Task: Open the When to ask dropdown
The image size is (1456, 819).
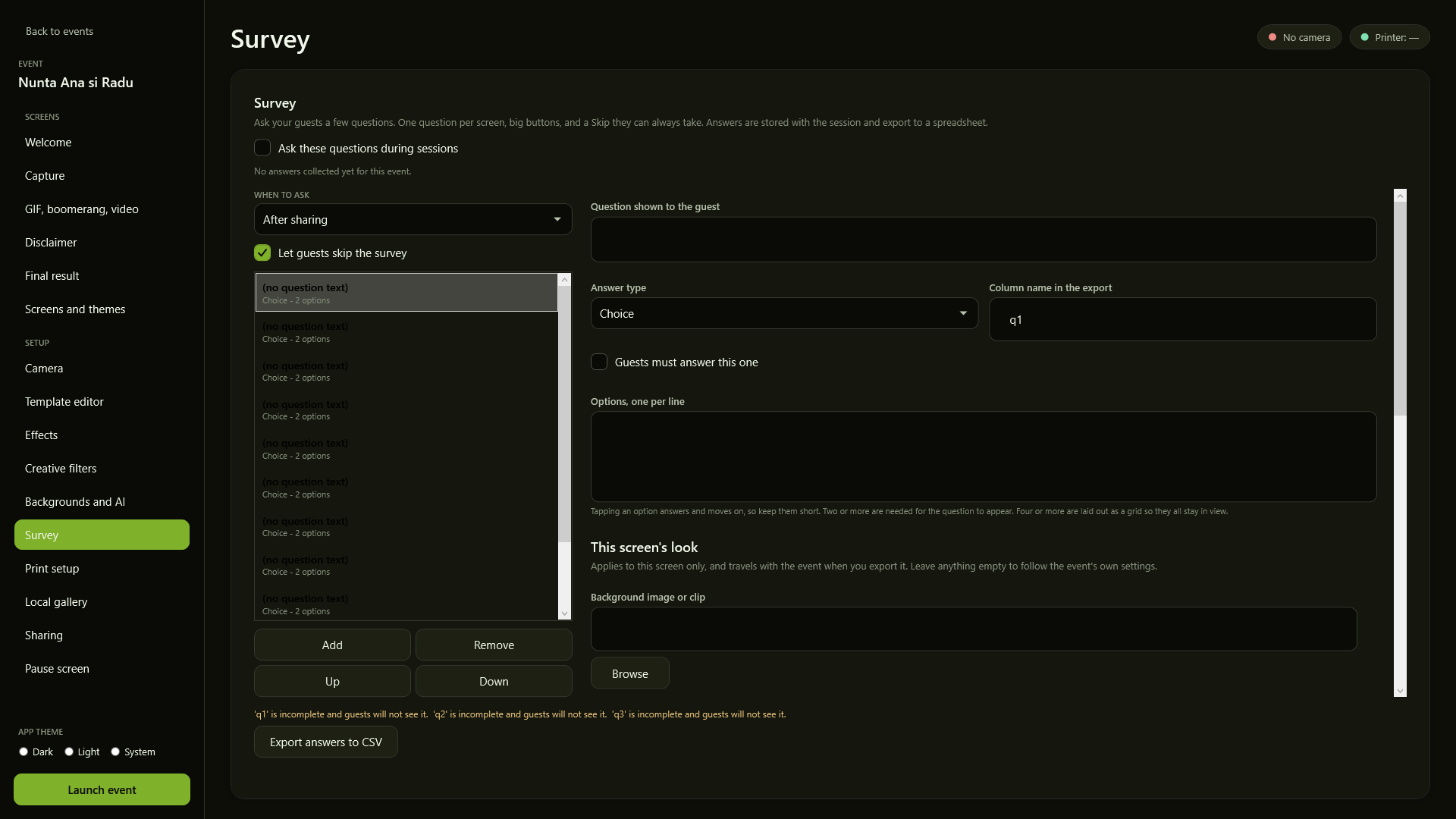Action: 413,219
